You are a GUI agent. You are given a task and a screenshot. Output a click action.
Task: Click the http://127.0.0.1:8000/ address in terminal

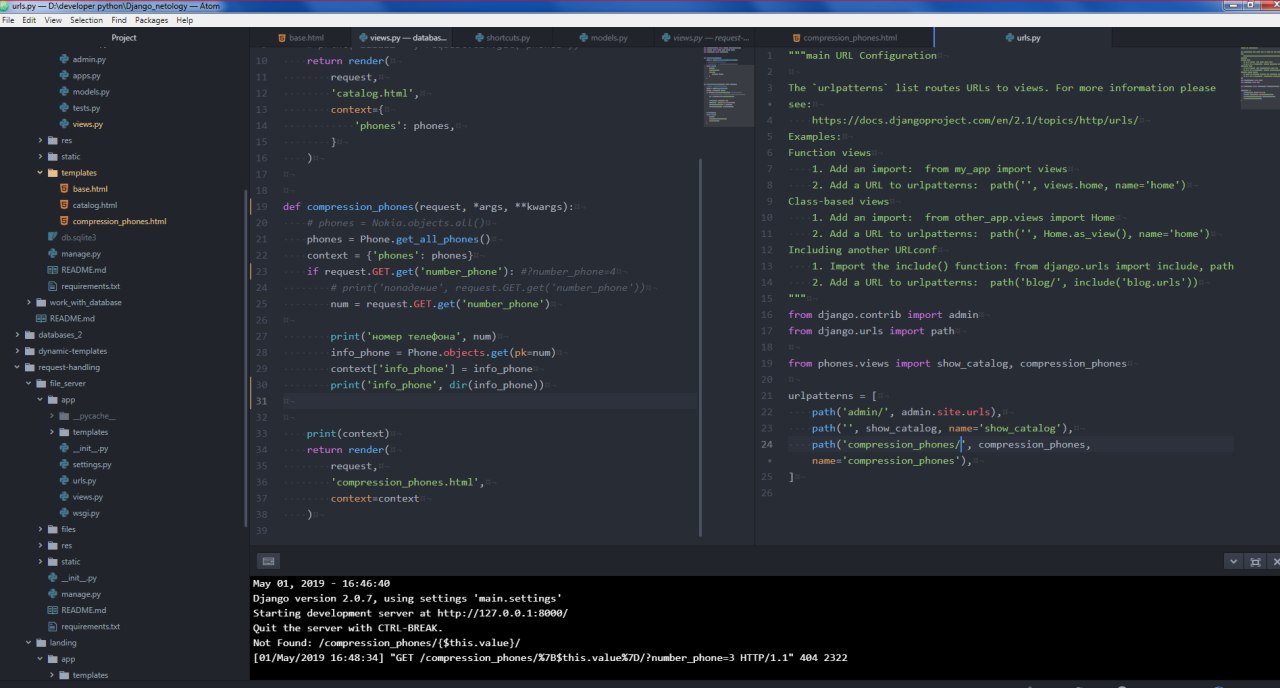(502, 612)
